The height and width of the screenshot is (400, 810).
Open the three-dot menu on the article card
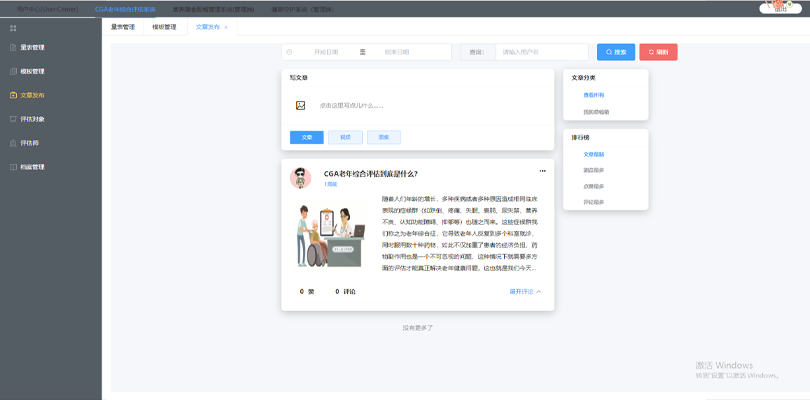543,171
